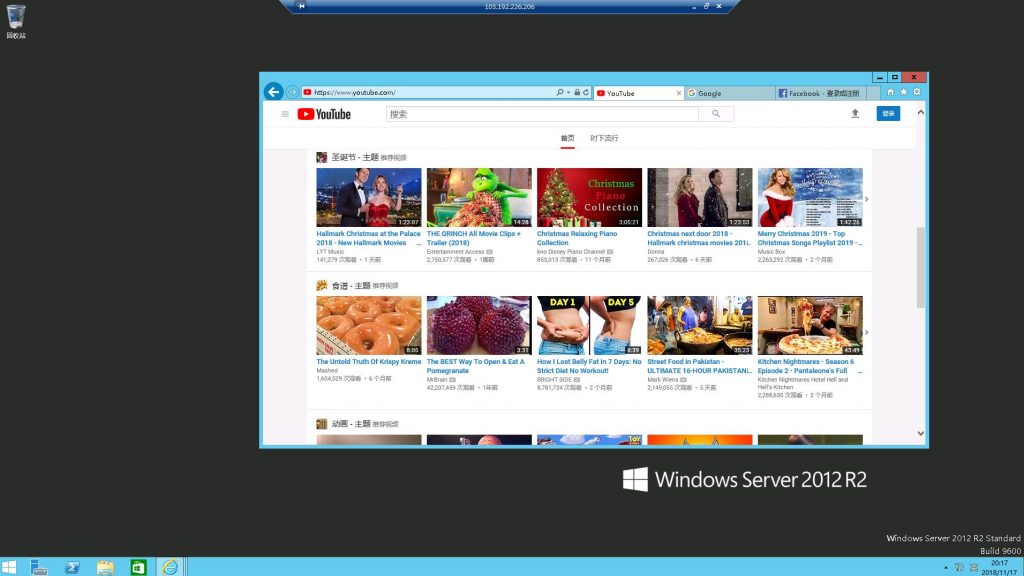The width and height of the screenshot is (1024, 576).
Task: Switch to the Facebook browser tab
Action: point(821,93)
